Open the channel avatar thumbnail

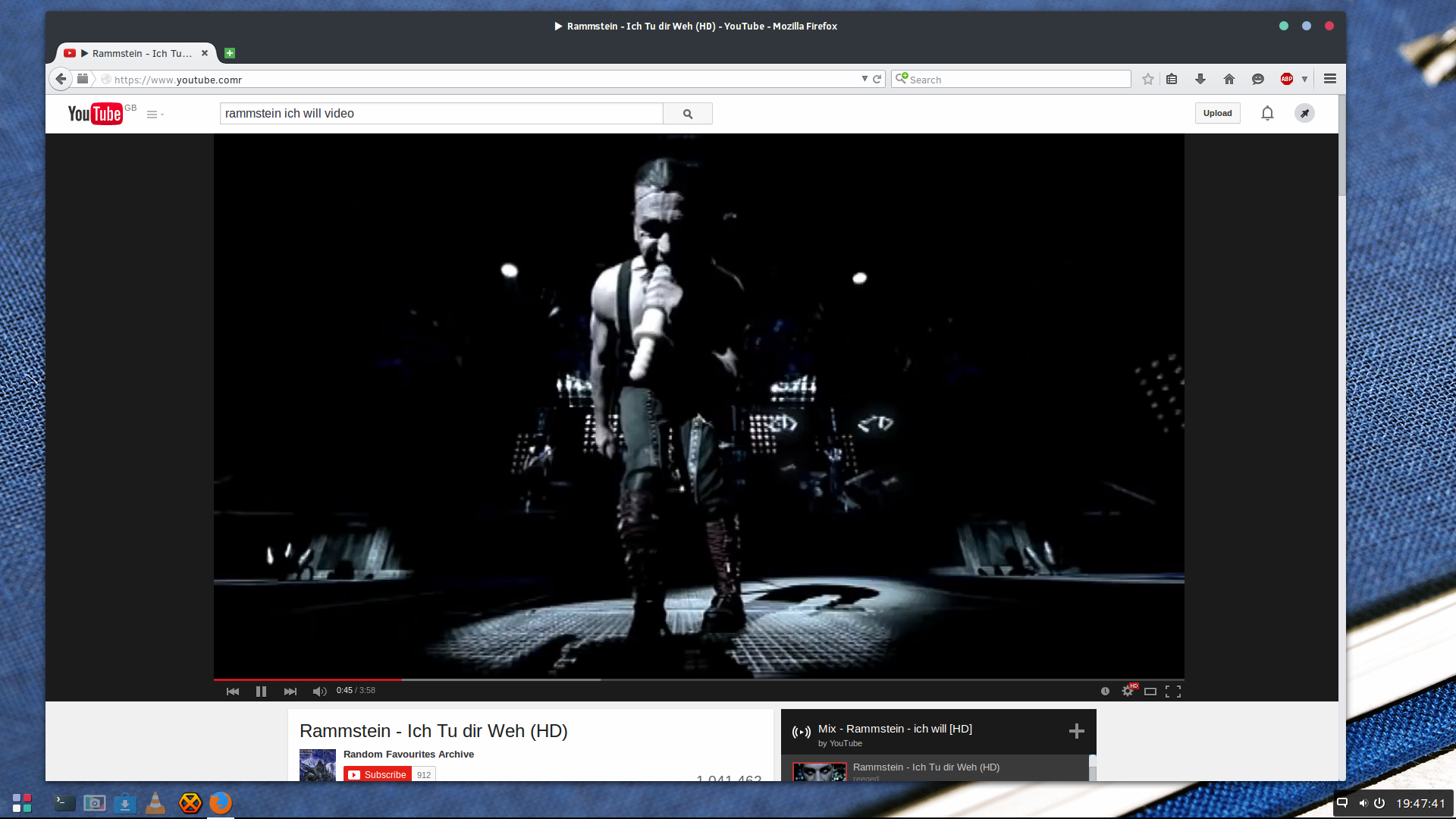pyautogui.click(x=318, y=765)
